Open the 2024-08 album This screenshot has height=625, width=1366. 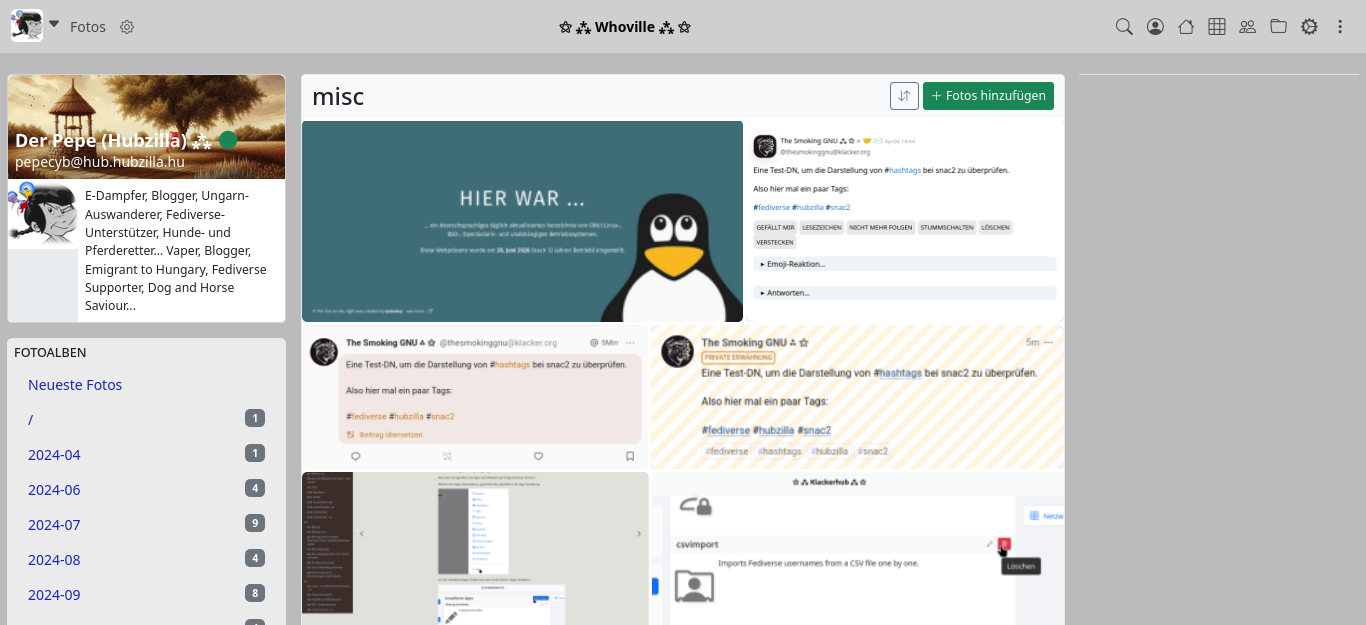click(x=54, y=560)
